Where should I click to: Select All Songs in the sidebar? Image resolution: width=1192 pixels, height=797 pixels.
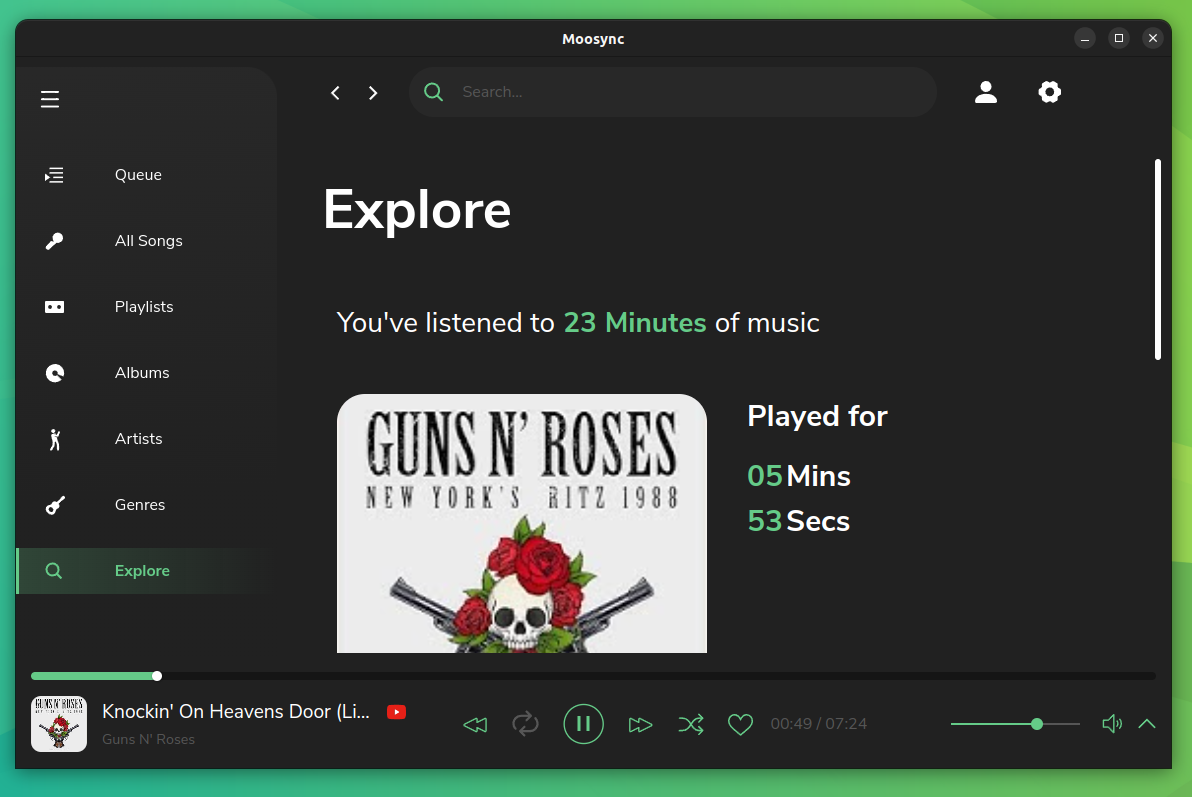148,240
